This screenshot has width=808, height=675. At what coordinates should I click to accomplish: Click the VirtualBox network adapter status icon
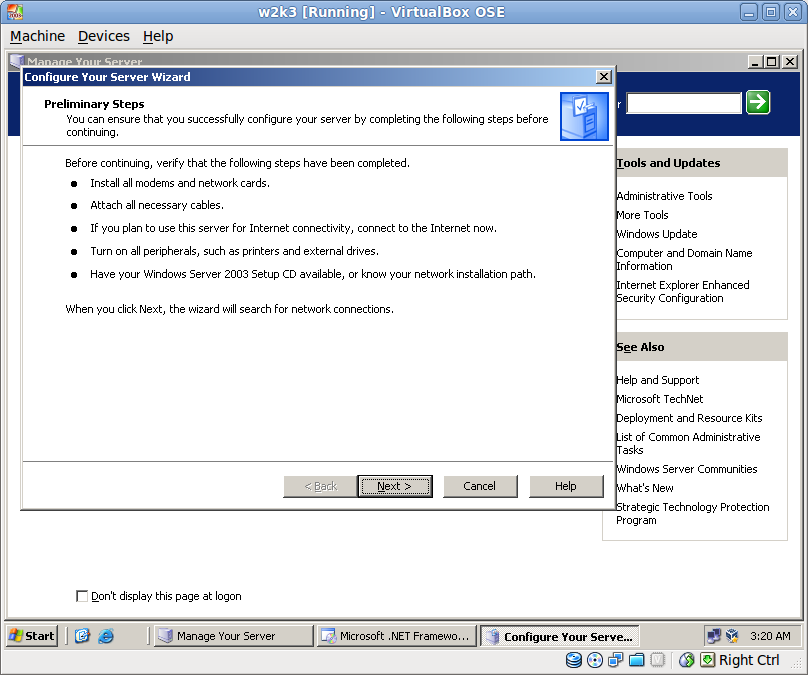(x=615, y=660)
